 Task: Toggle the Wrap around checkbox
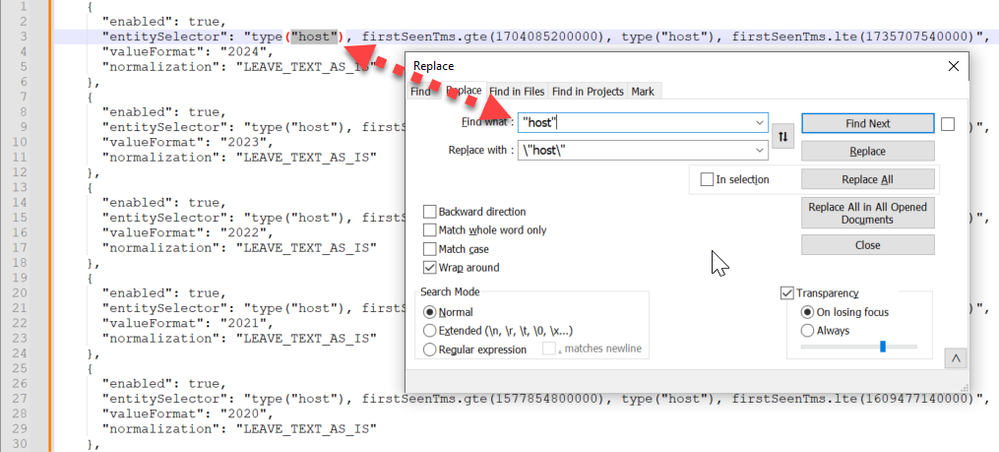[430, 268]
